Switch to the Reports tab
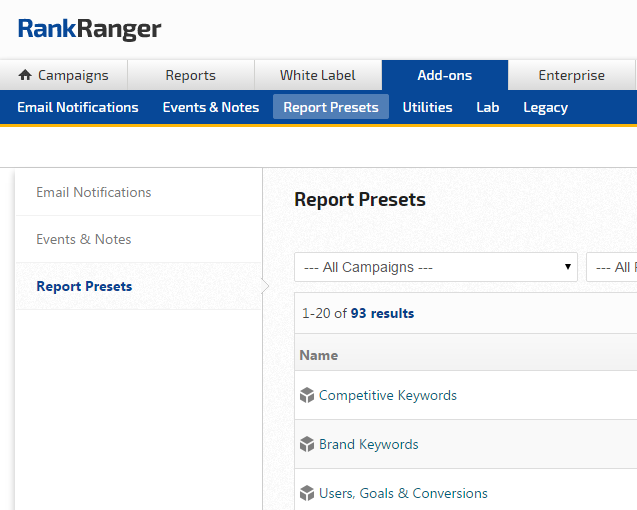The image size is (637, 510). (190, 75)
